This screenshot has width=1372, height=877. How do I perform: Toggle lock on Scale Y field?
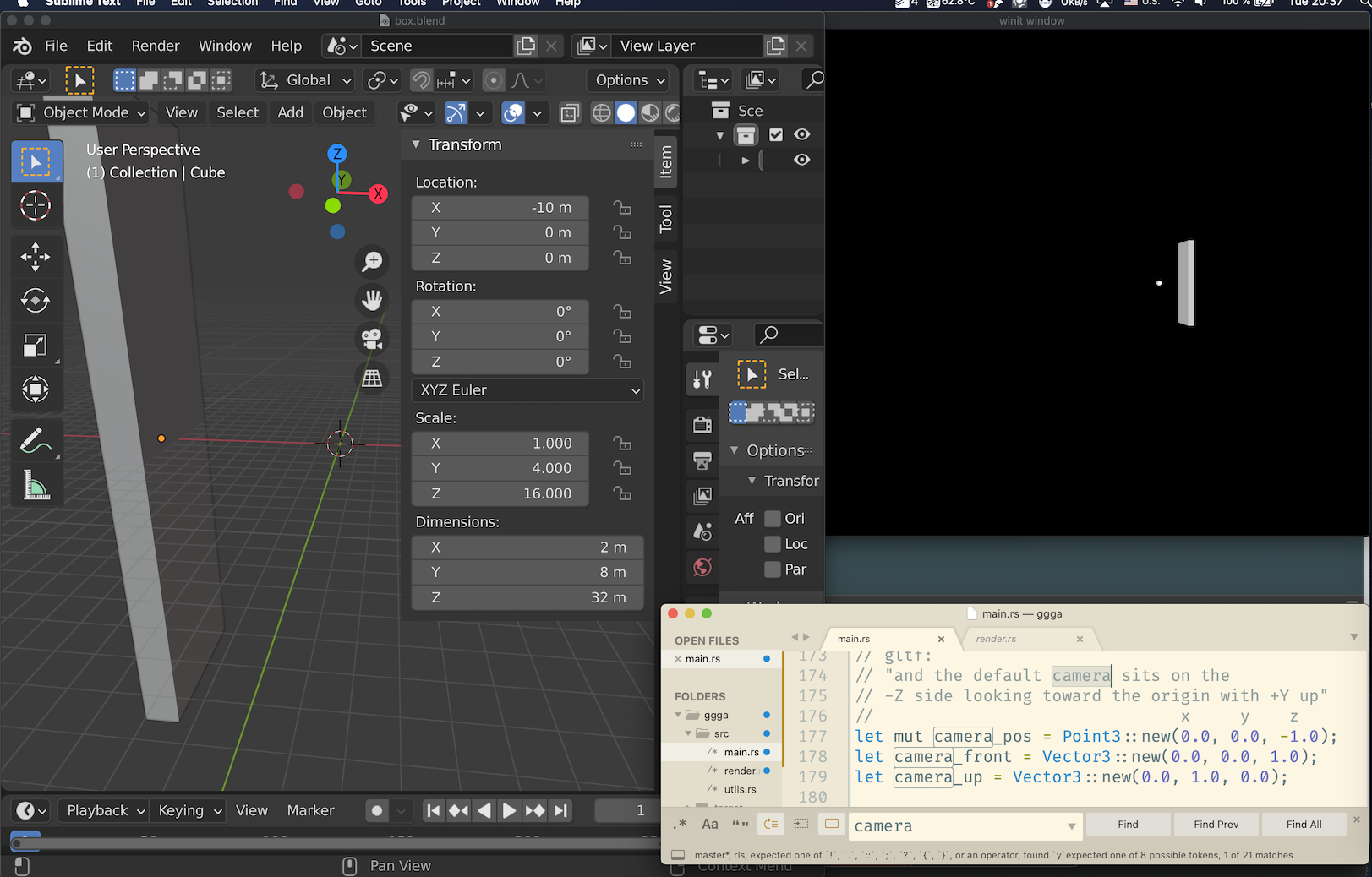pyautogui.click(x=622, y=468)
